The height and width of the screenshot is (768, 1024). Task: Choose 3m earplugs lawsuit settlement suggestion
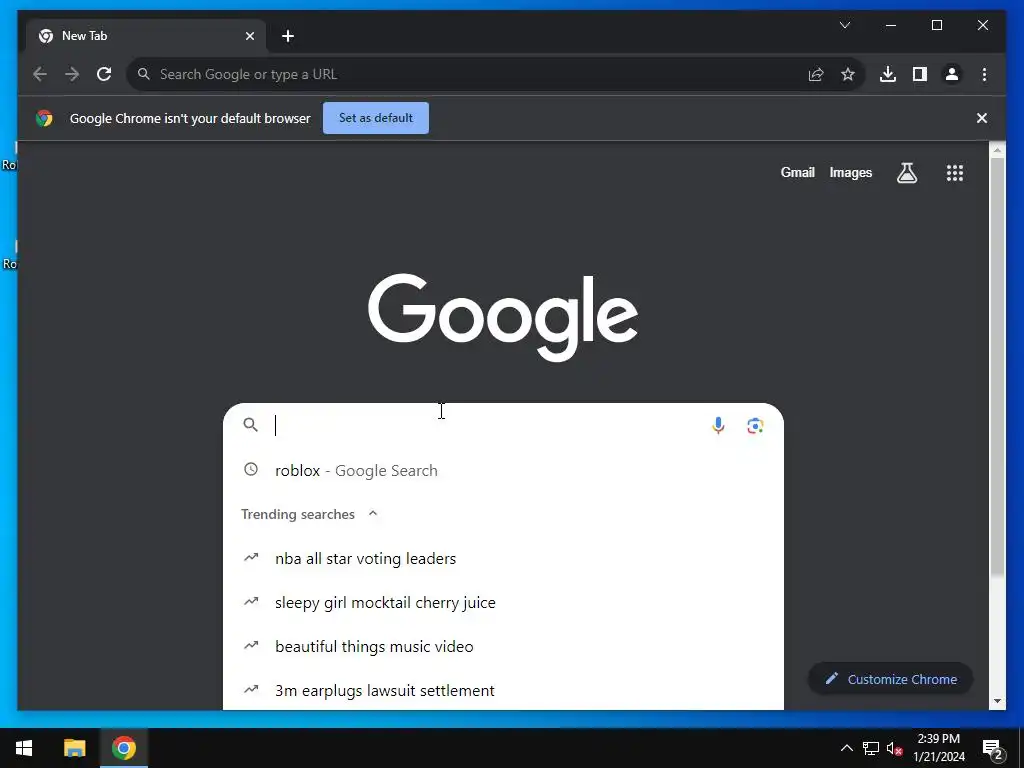[x=503, y=690]
